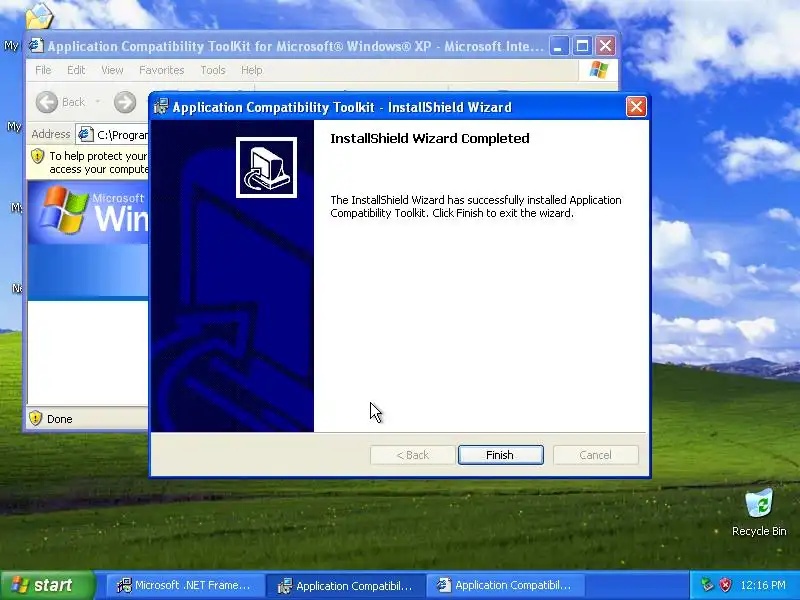Click the successfully installed message text
The width and height of the screenshot is (800, 600).
(x=476, y=207)
